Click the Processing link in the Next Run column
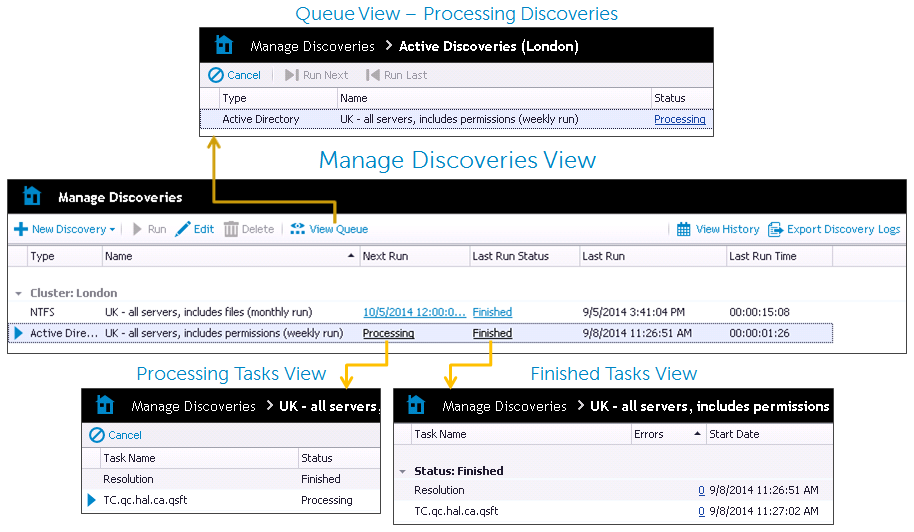The width and height of the screenshot is (914, 532). click(388, 333)
